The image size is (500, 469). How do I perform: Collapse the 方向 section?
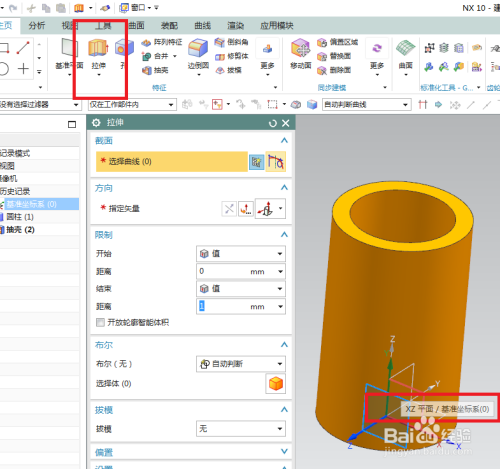[284, 188]
